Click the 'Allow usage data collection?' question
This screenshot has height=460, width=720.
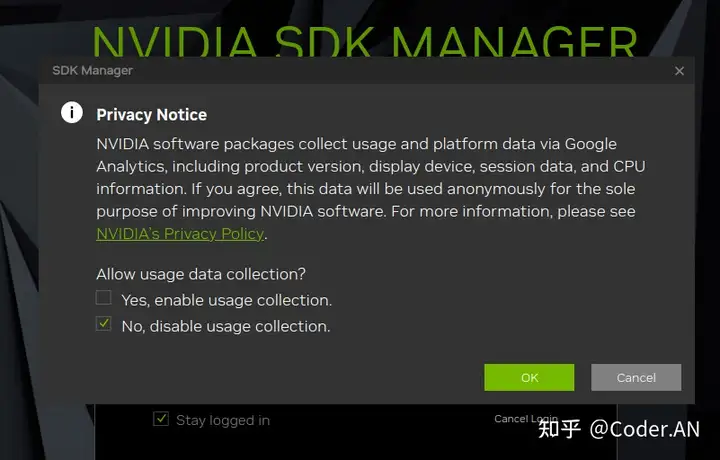coord(201,274)
